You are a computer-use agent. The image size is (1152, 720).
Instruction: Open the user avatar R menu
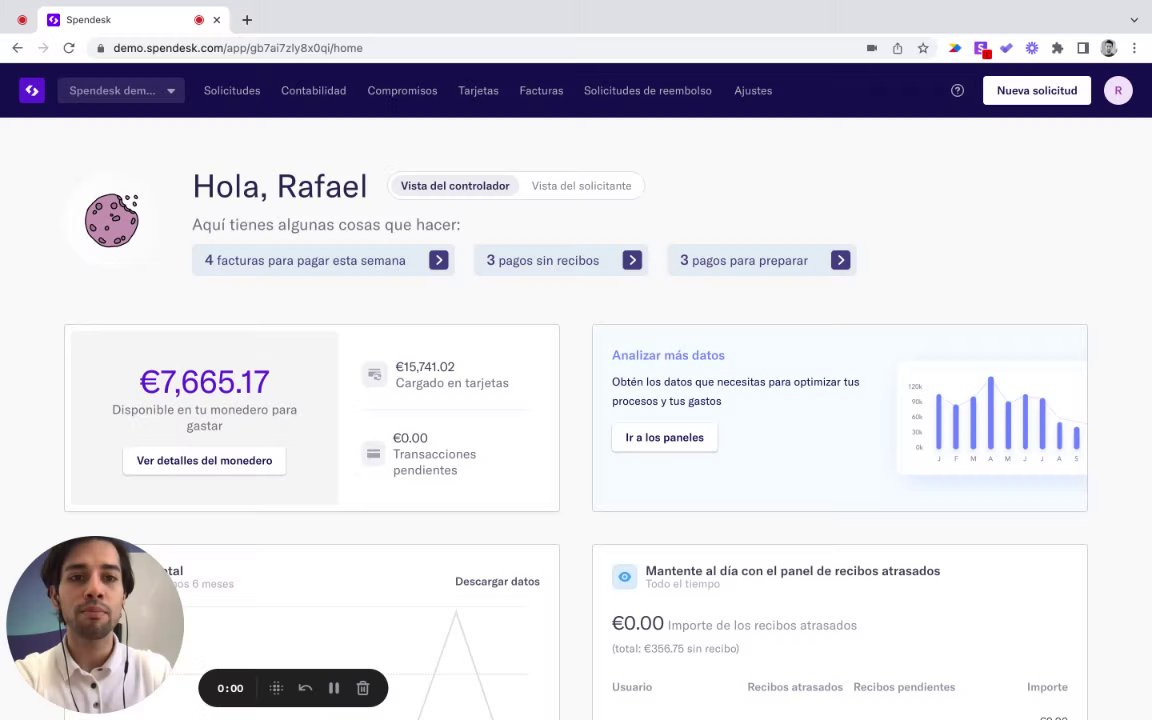click(1117, 90)
